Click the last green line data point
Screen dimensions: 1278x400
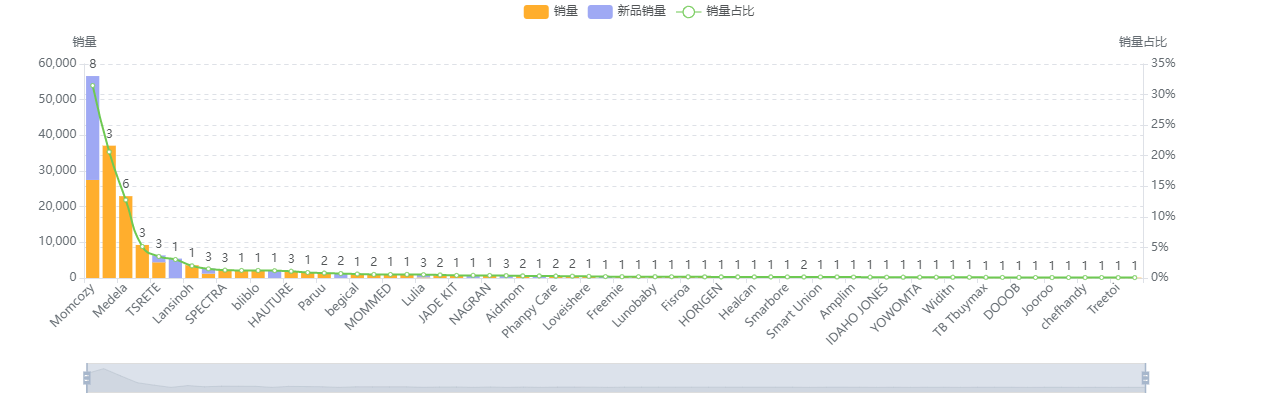coord(1135,277)
